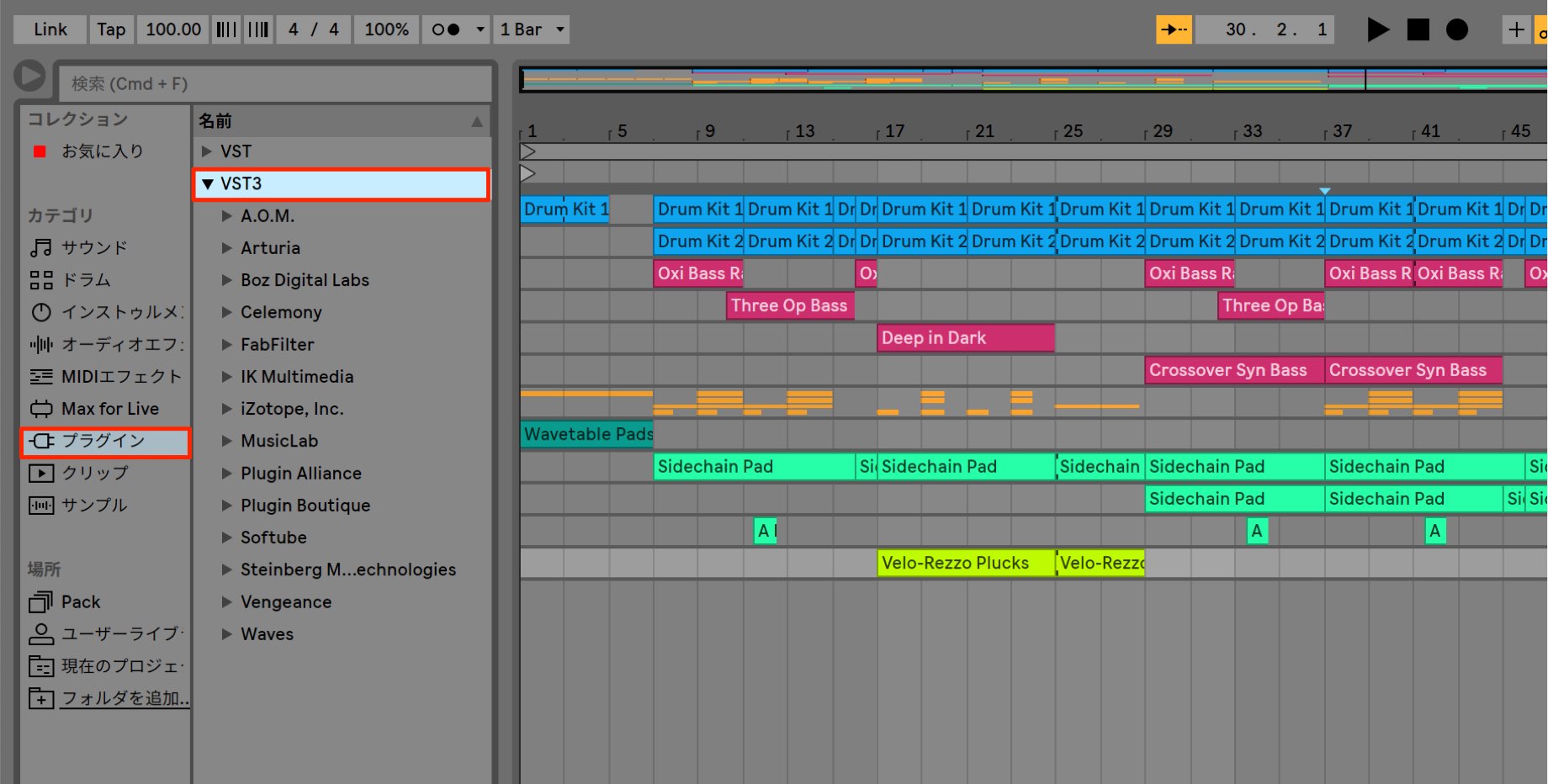Collapse the VST3 folder
The width and height of the screenshot is (1548, 784).
pos(207,183)
